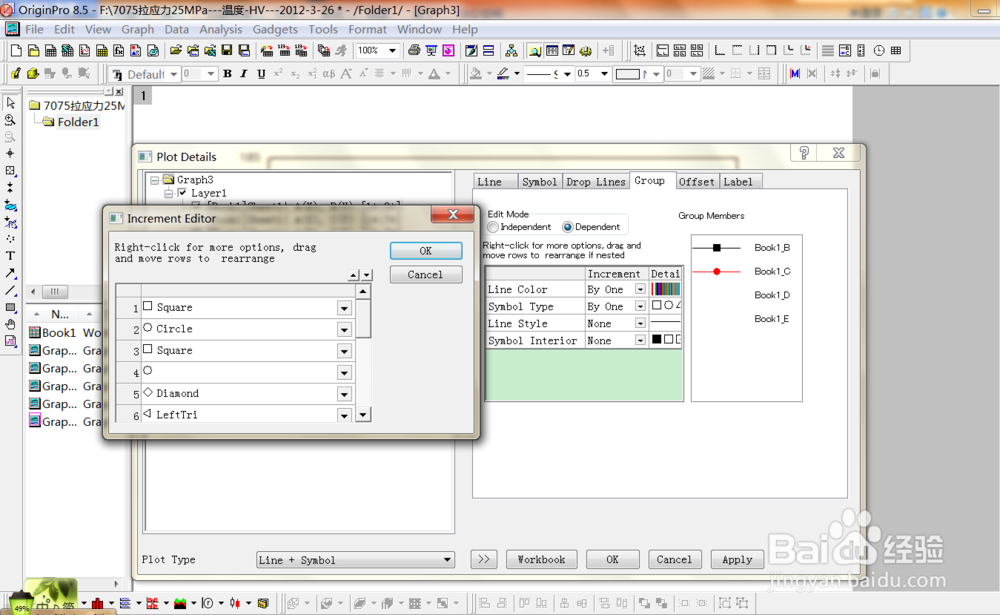
Task: Open the 100% zoom level dropdown
Action: click(392, 50)
